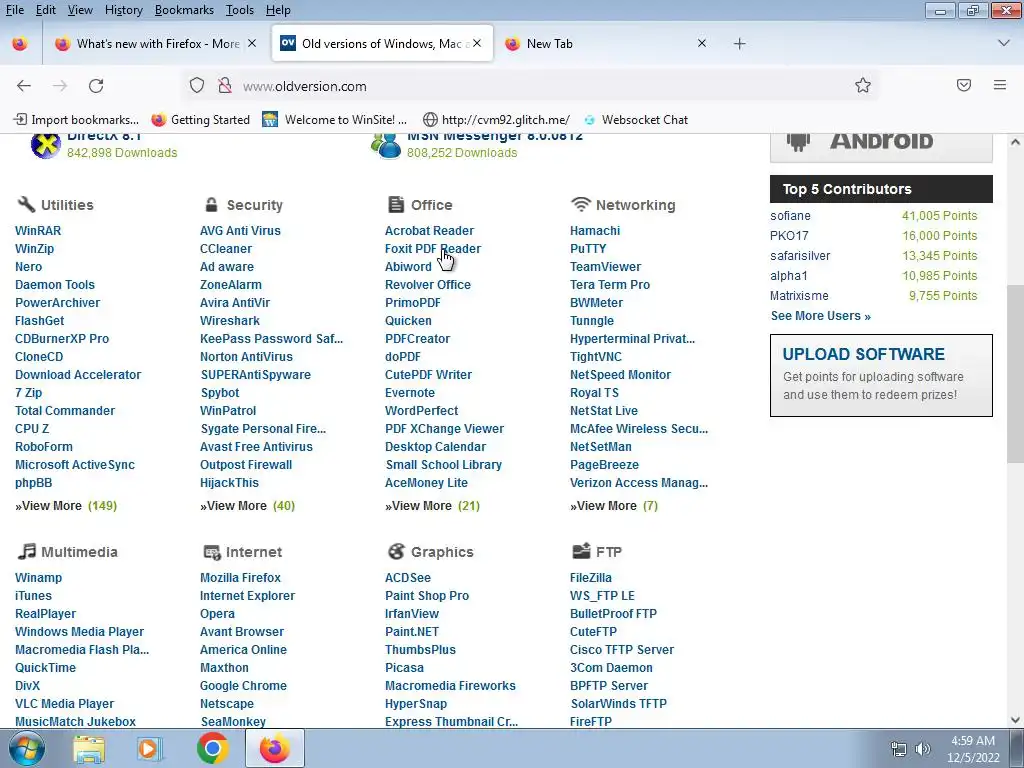Open the Paint Shop Pro link
Screen dimensions: 1024x768
(426, 596)
